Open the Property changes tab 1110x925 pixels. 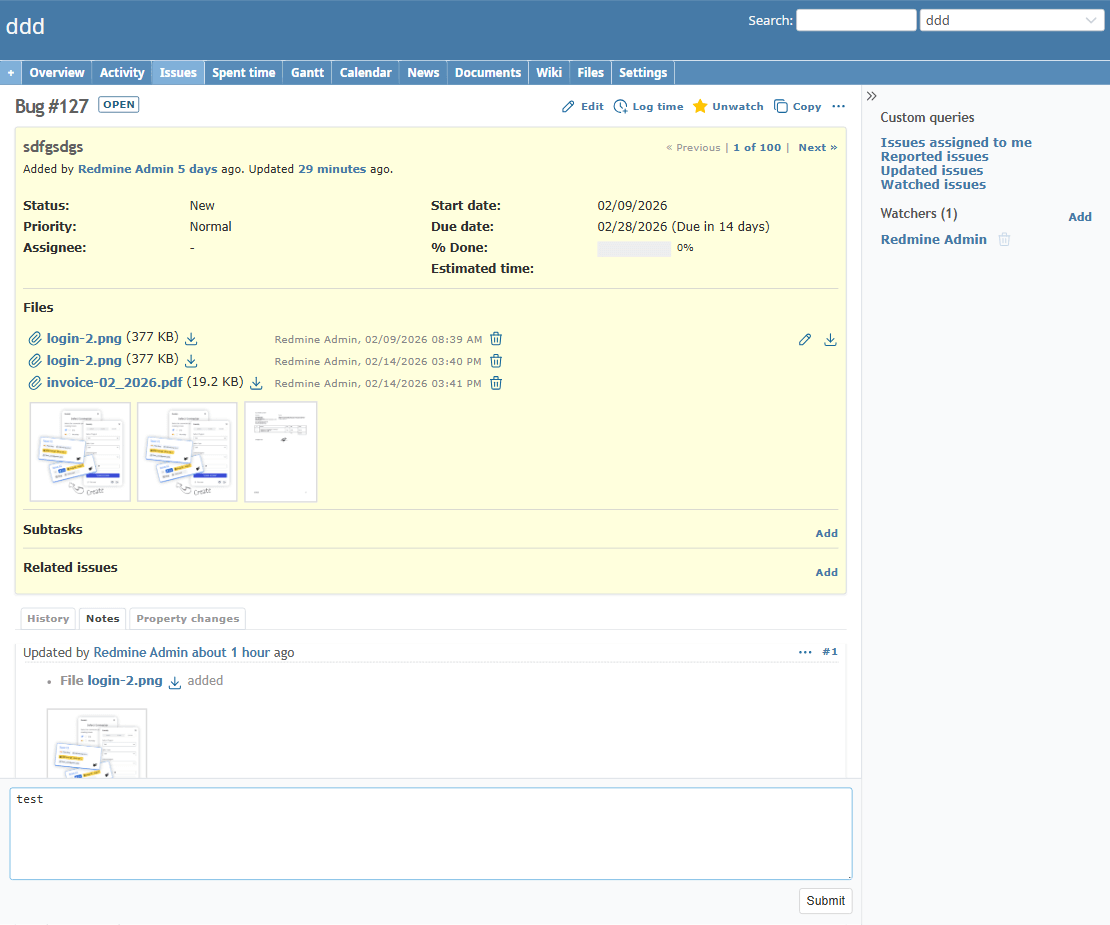(x=187, y=619)
